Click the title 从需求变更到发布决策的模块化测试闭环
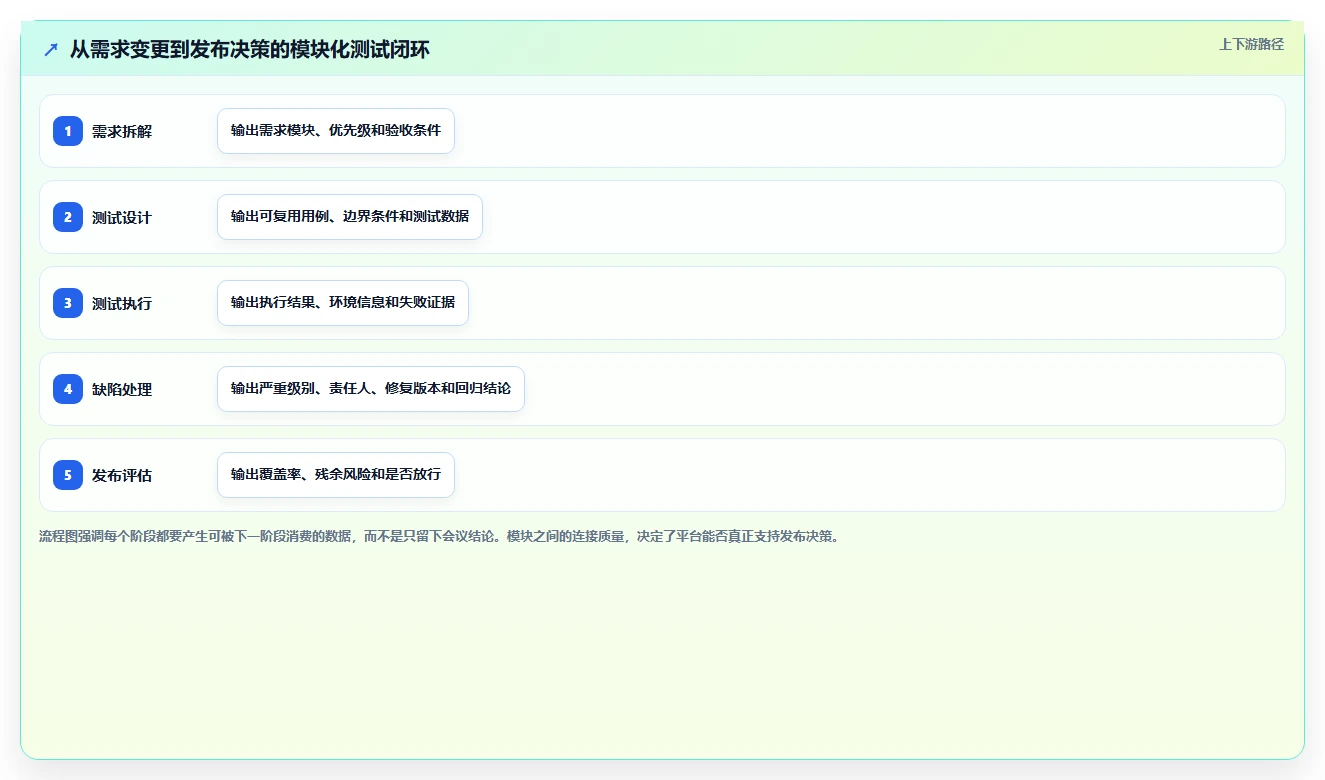 point(250,50)
